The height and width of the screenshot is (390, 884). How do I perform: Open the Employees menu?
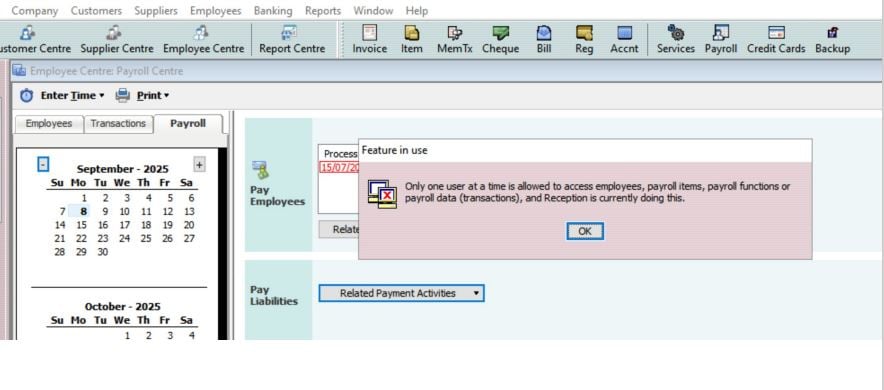click(215, 11)
